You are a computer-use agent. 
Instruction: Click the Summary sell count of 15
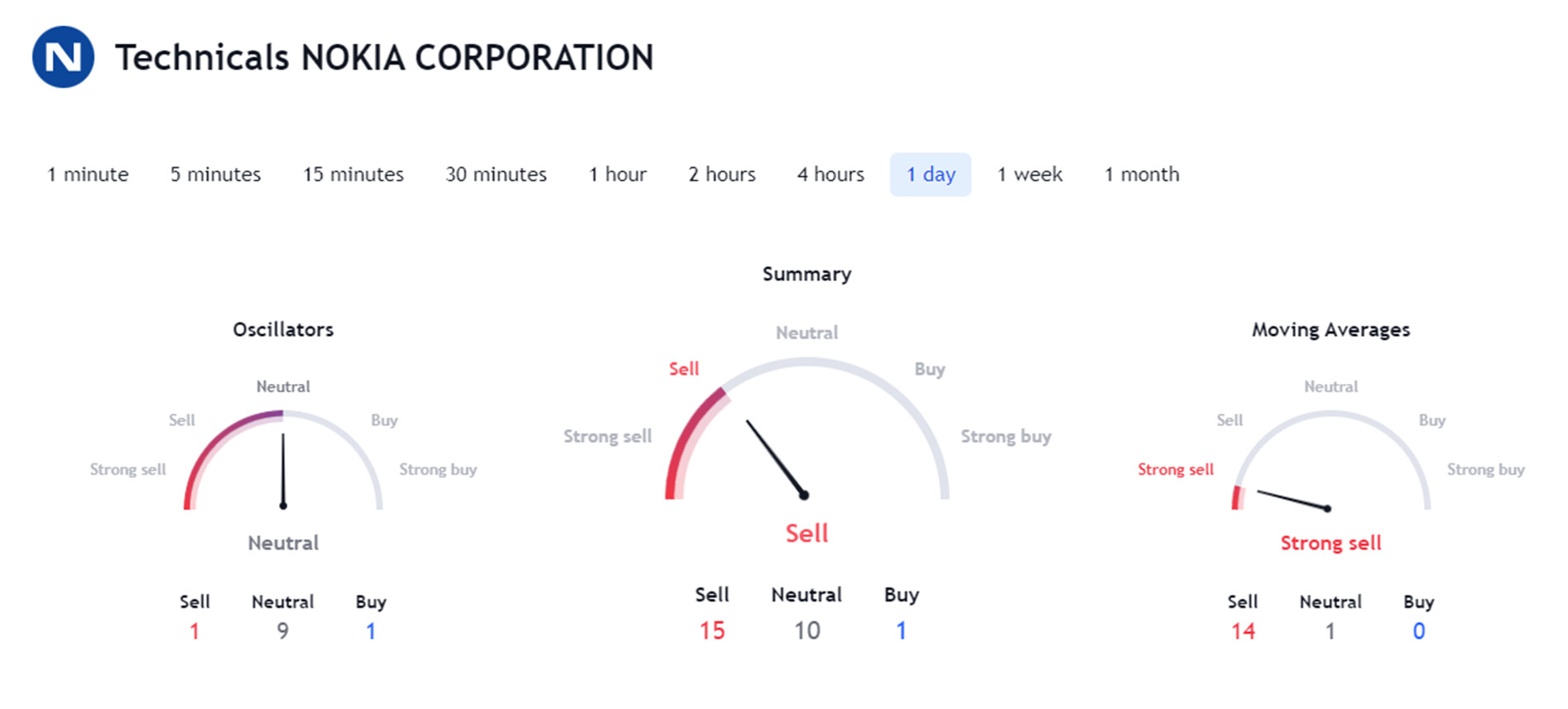pos(712,631)
